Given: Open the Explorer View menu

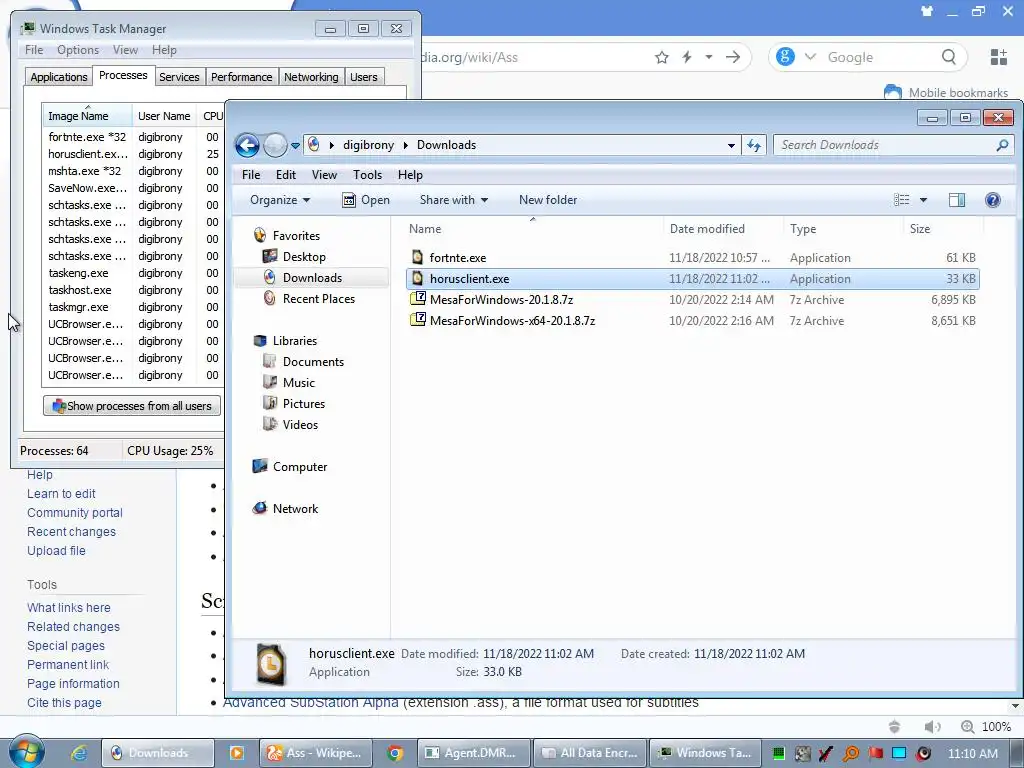Looking at the screenshot, I should click(x=324, y=175).
